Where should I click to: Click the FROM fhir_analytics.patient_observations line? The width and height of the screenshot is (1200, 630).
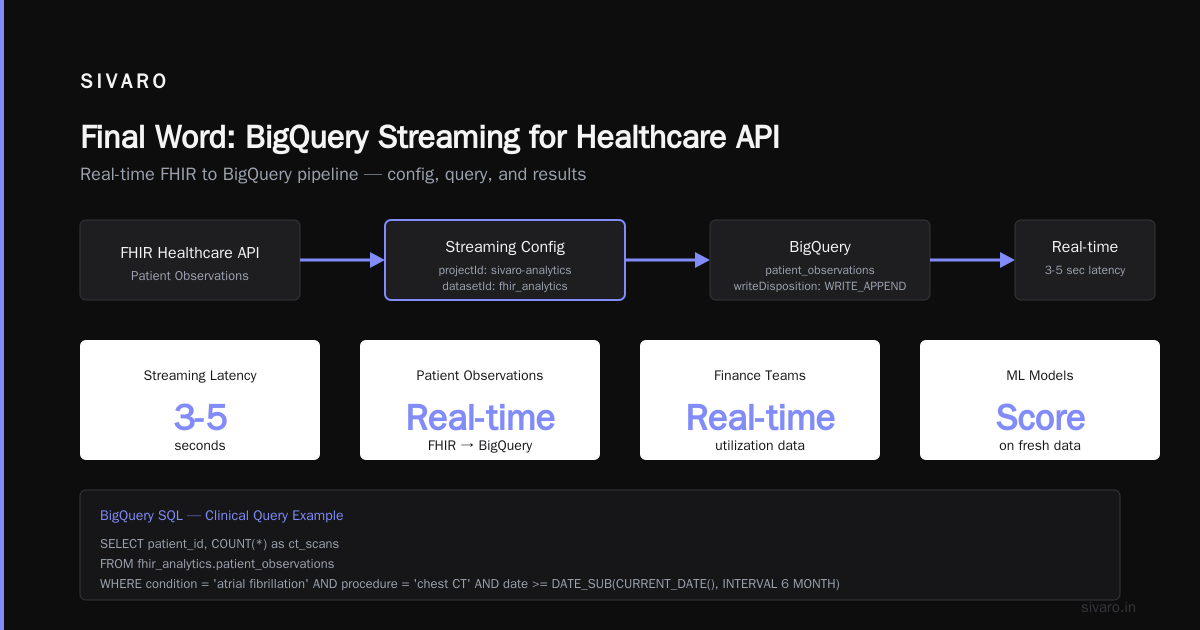click(x=217, y=564)
